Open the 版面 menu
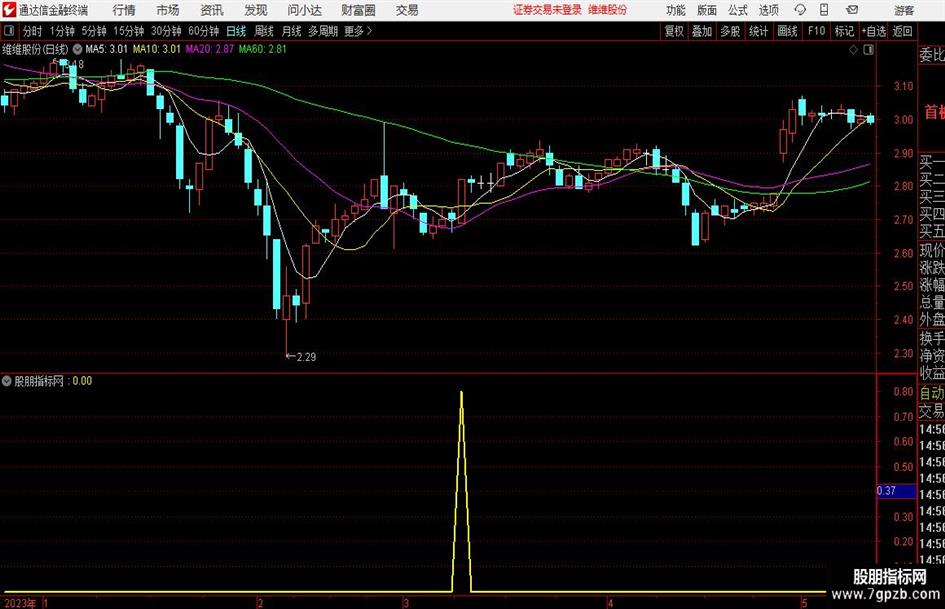945x609 pixels. point(706,10)
